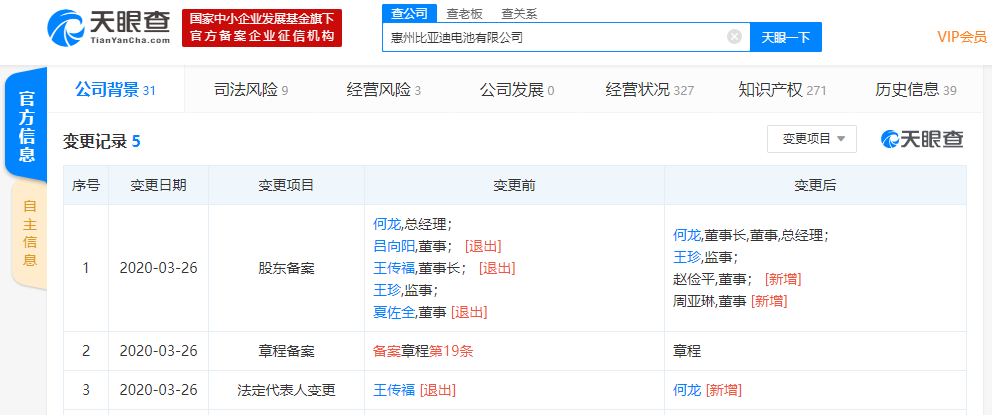Open 王珍 link in 变更后 column
This screenshot has height=415, width=992.
tap(687, 257)
